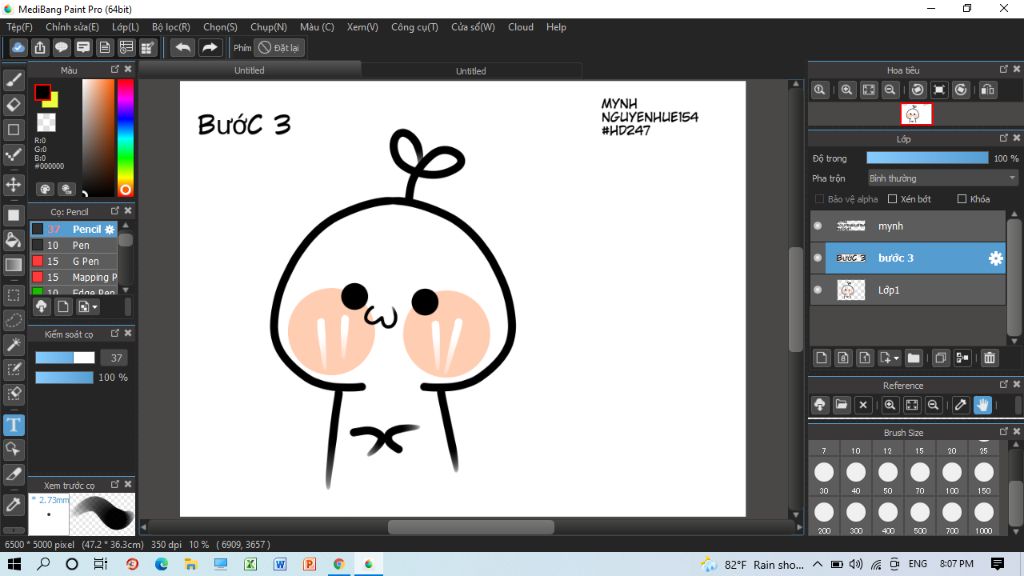
Task: Select the Gradient tool
Action: point(14,264)
